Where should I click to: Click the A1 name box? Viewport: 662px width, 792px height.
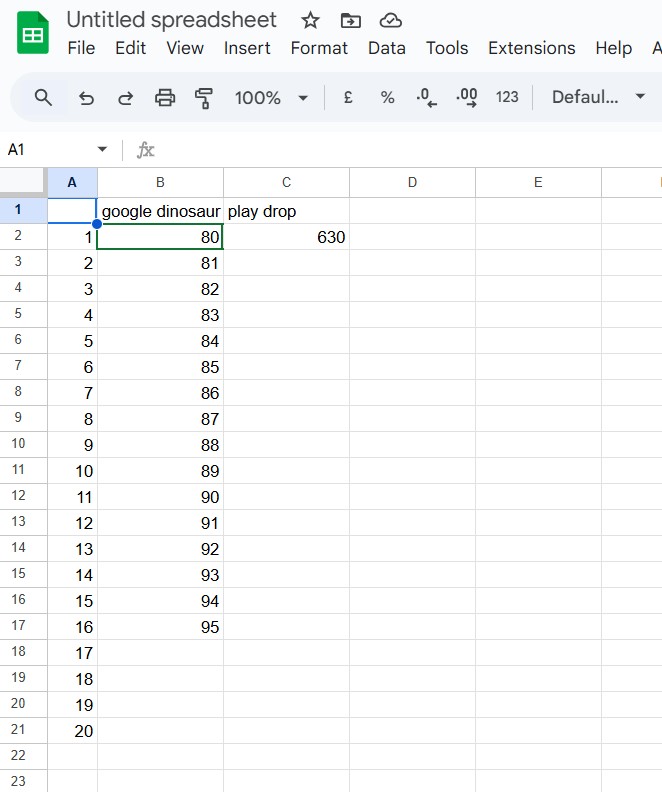(x=48, y=150)
